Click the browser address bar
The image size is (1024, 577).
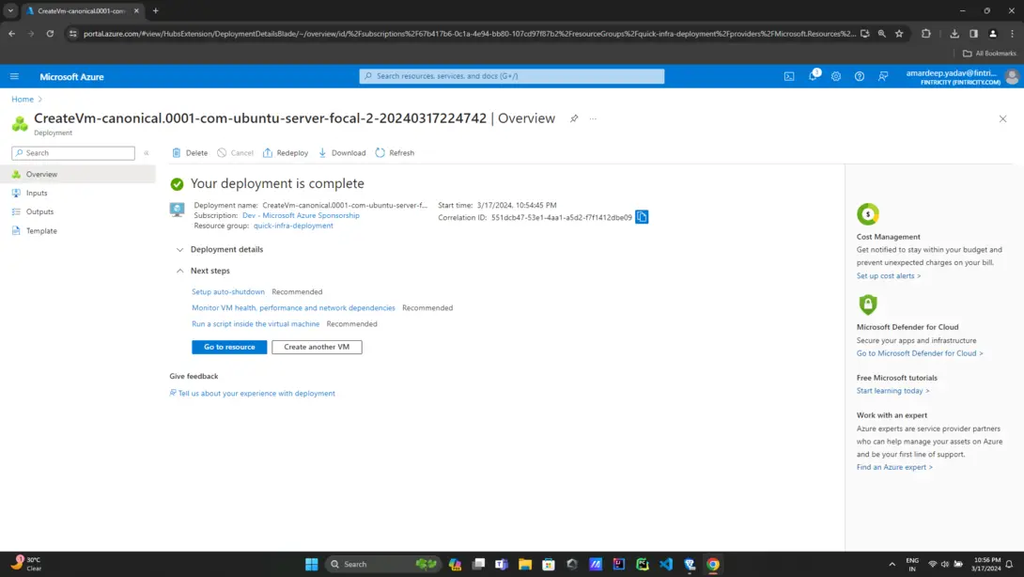click(469, 34)
